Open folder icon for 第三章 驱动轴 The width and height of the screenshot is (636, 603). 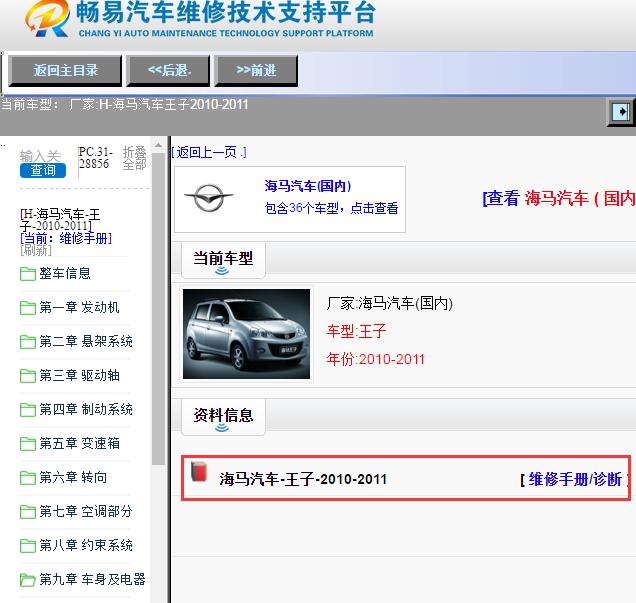28,376
